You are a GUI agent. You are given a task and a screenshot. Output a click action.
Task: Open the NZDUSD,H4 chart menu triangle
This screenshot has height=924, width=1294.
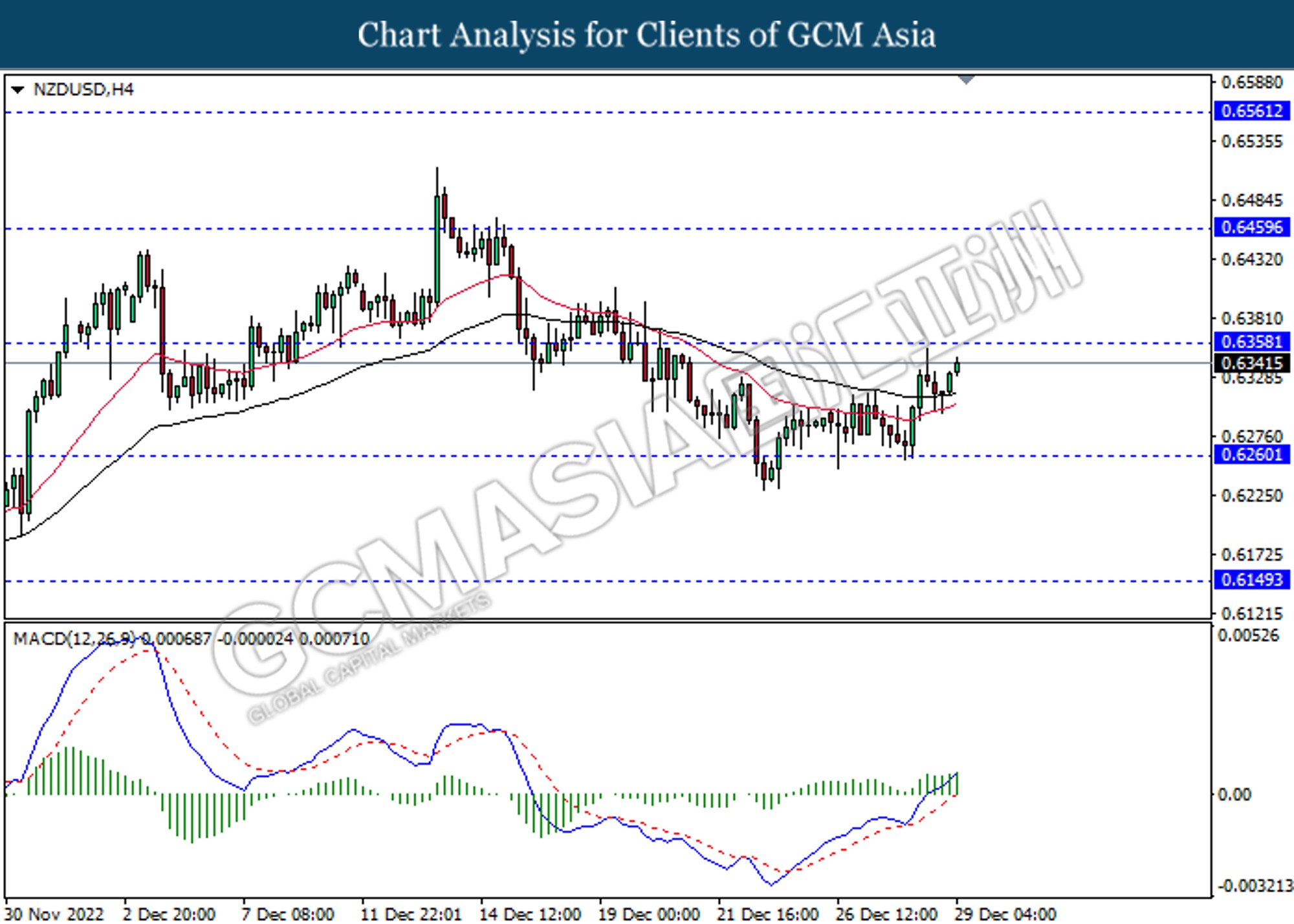pyautogui.click(x=18, y=90)
